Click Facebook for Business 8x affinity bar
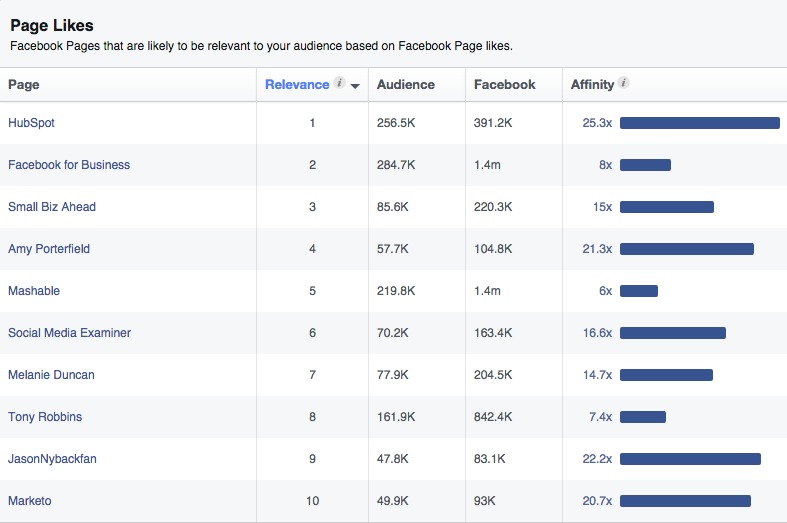The width and height of the screenshot is (787, 523). (x=645, y=165)
